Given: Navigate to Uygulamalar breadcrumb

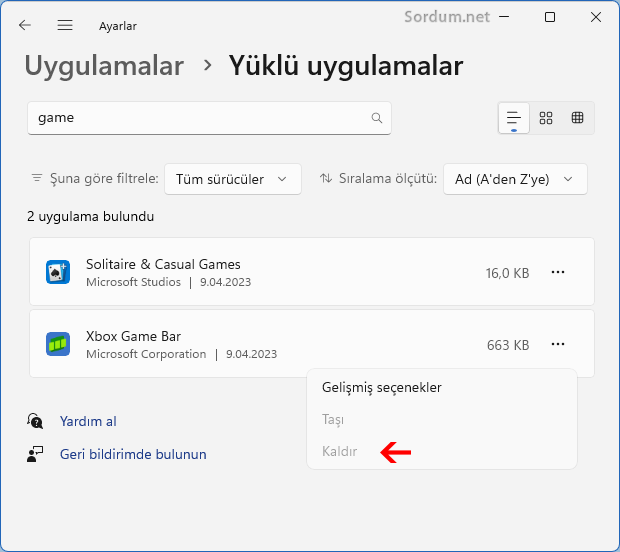Looking at the screenshot, I should click(104, 66).
